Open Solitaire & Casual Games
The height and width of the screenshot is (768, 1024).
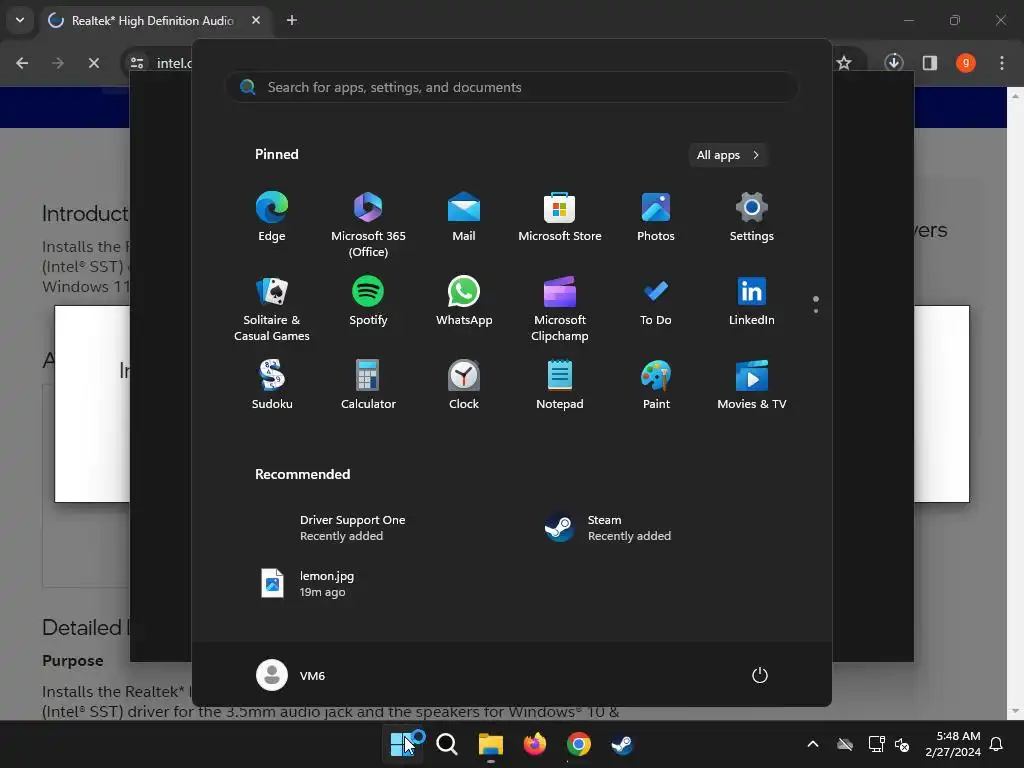tap(272, 310)
